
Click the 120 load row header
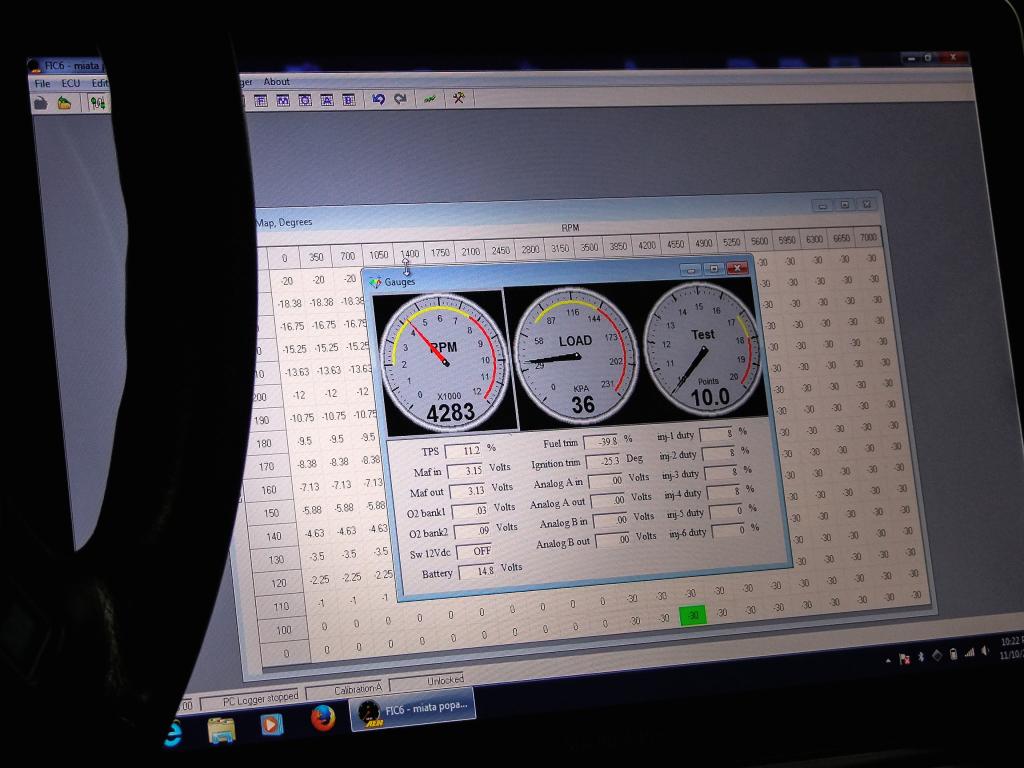click(x=279, y=583)
